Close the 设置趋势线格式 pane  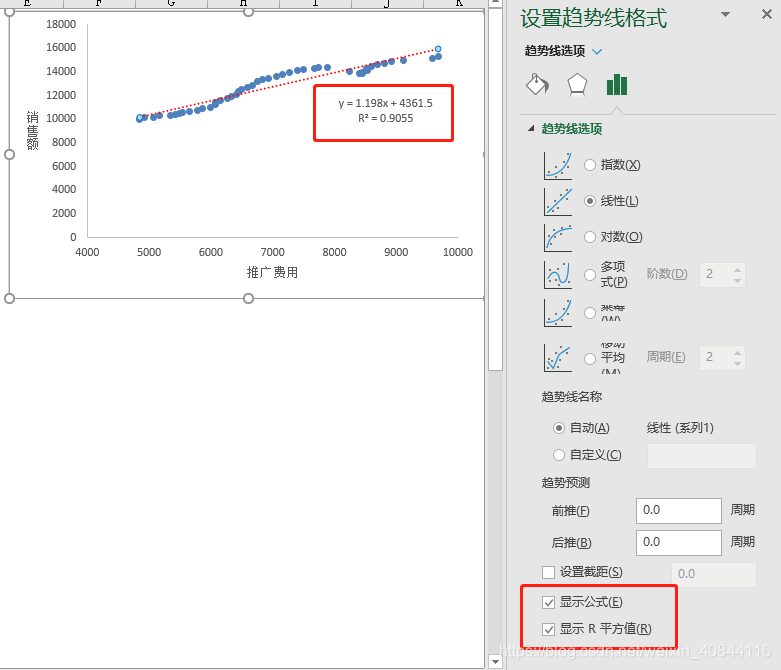[767, 14]
